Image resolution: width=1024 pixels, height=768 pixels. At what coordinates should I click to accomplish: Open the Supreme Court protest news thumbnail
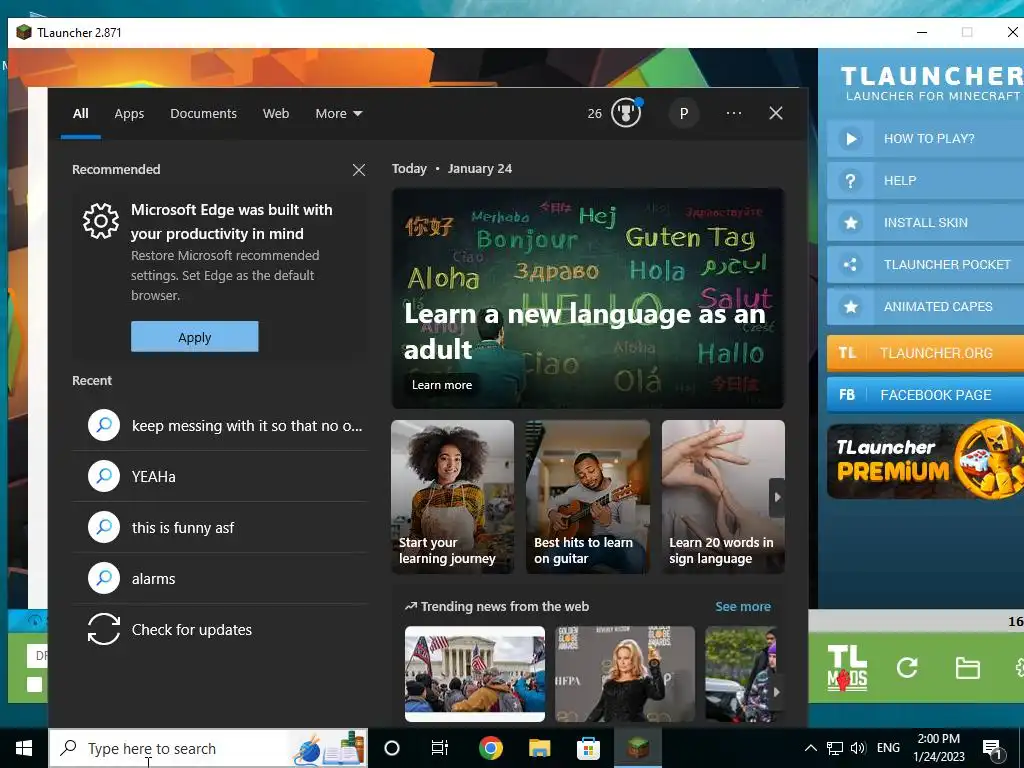pyautogui.click(x=475, y=674)
